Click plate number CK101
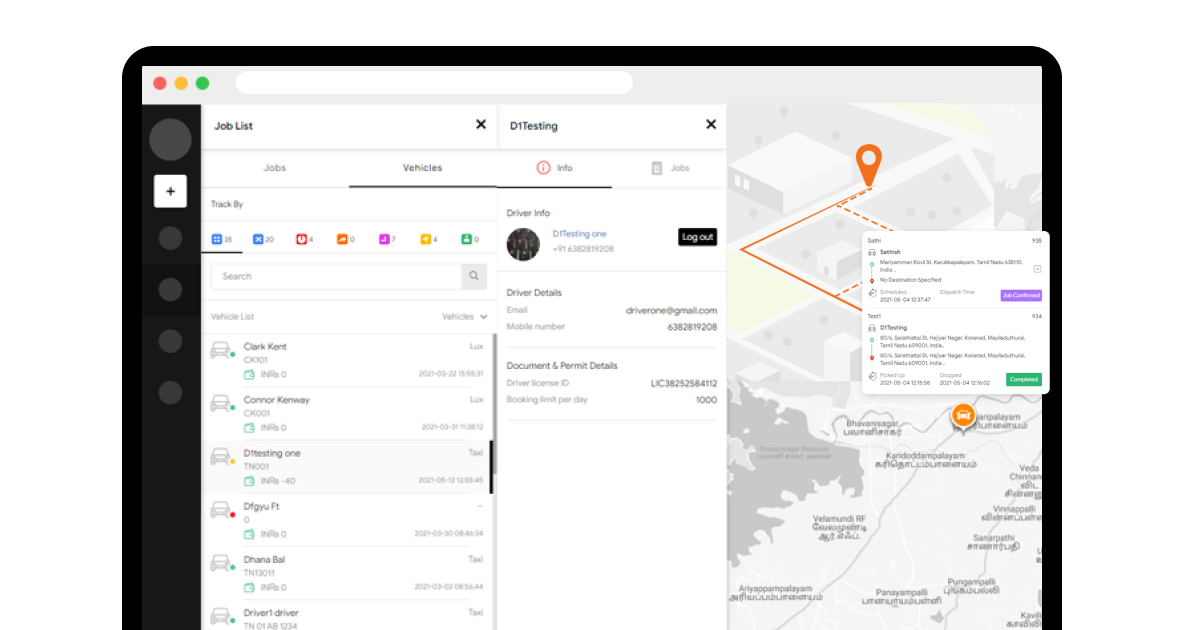1200x630 pixels. [255, 360]
